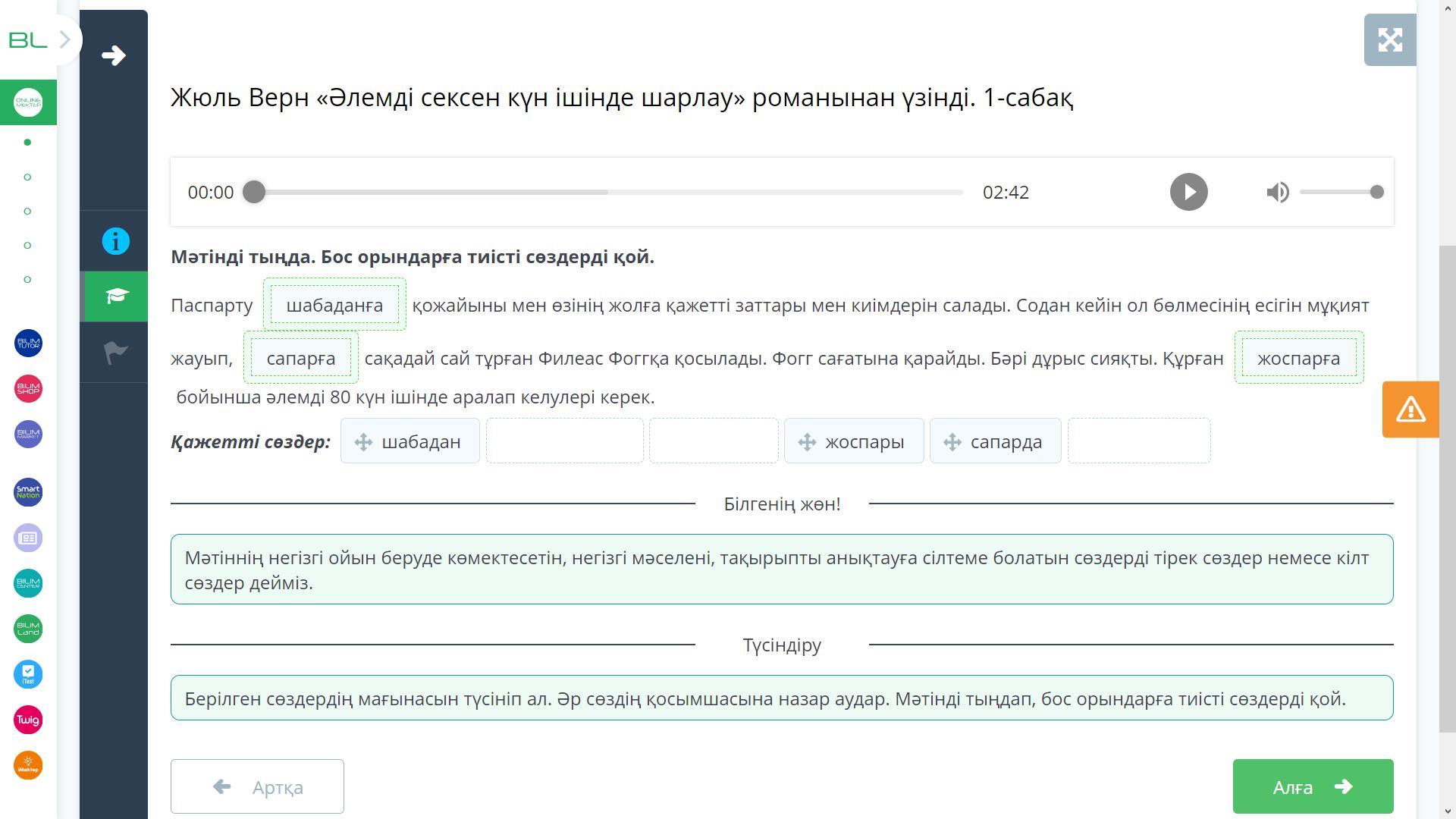
Task: Click the audio progress slider knob
Action: tap(254, 192)
